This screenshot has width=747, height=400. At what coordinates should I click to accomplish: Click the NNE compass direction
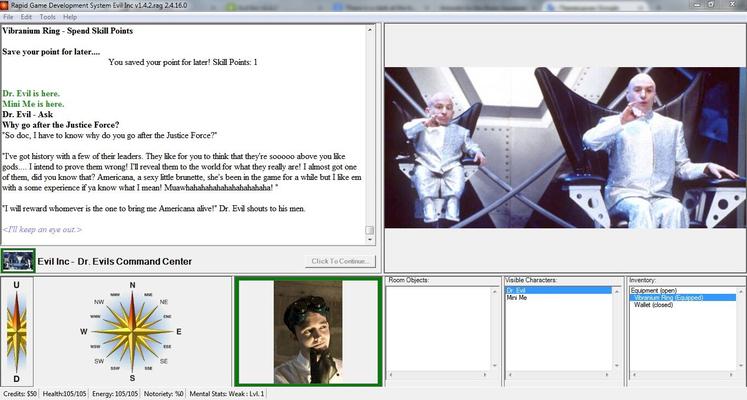[x=149, y=295]
